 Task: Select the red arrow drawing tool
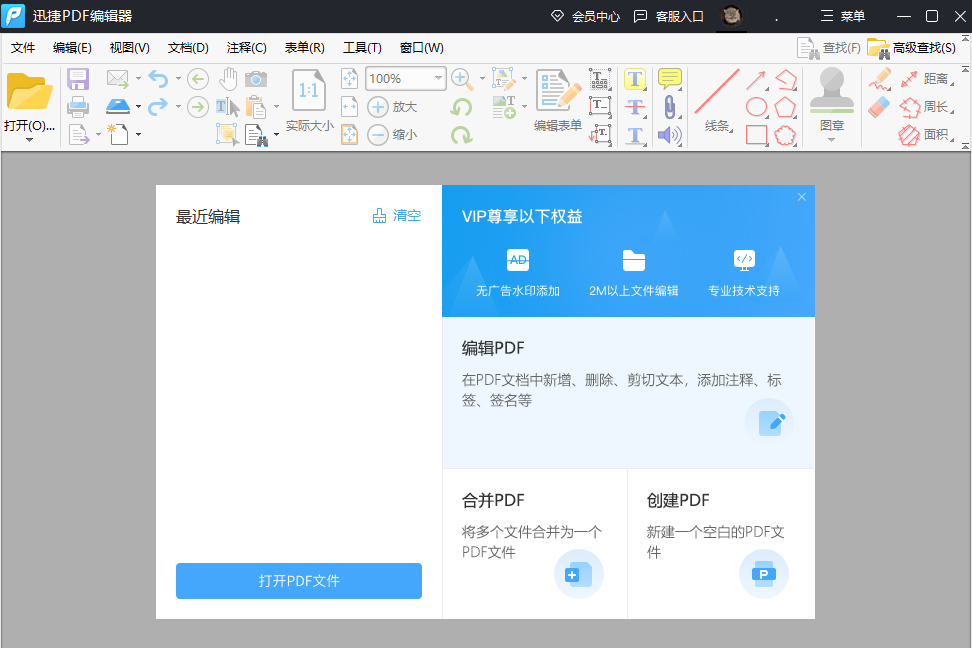point(756,79)
